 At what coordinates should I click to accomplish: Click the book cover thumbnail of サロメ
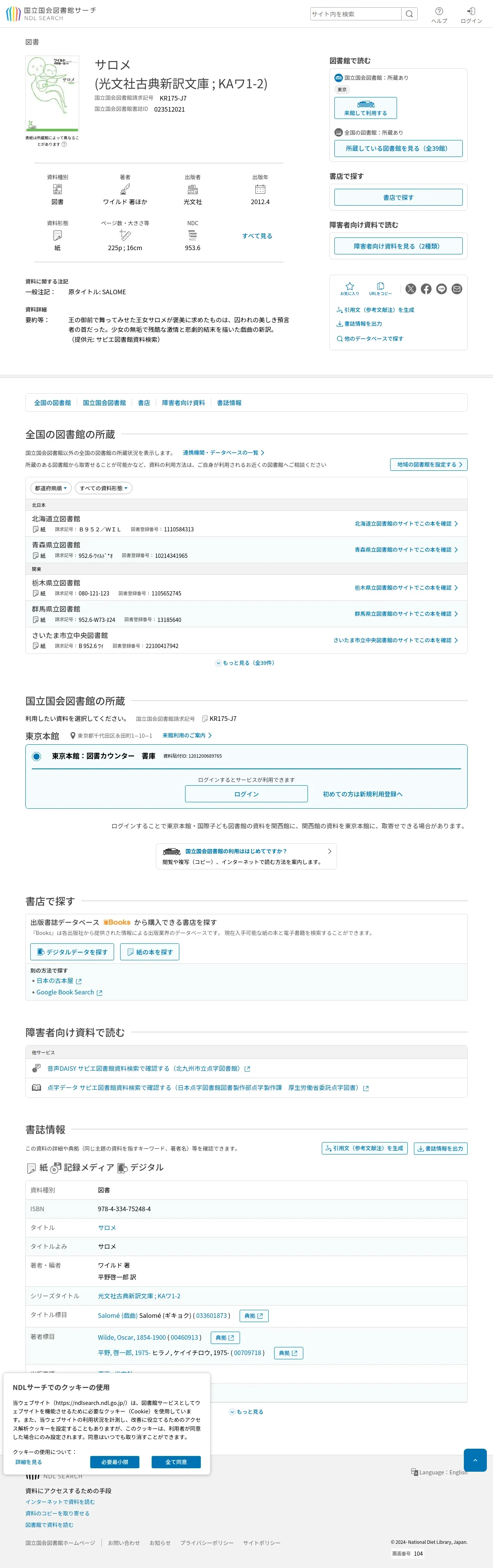click(52, 94)
